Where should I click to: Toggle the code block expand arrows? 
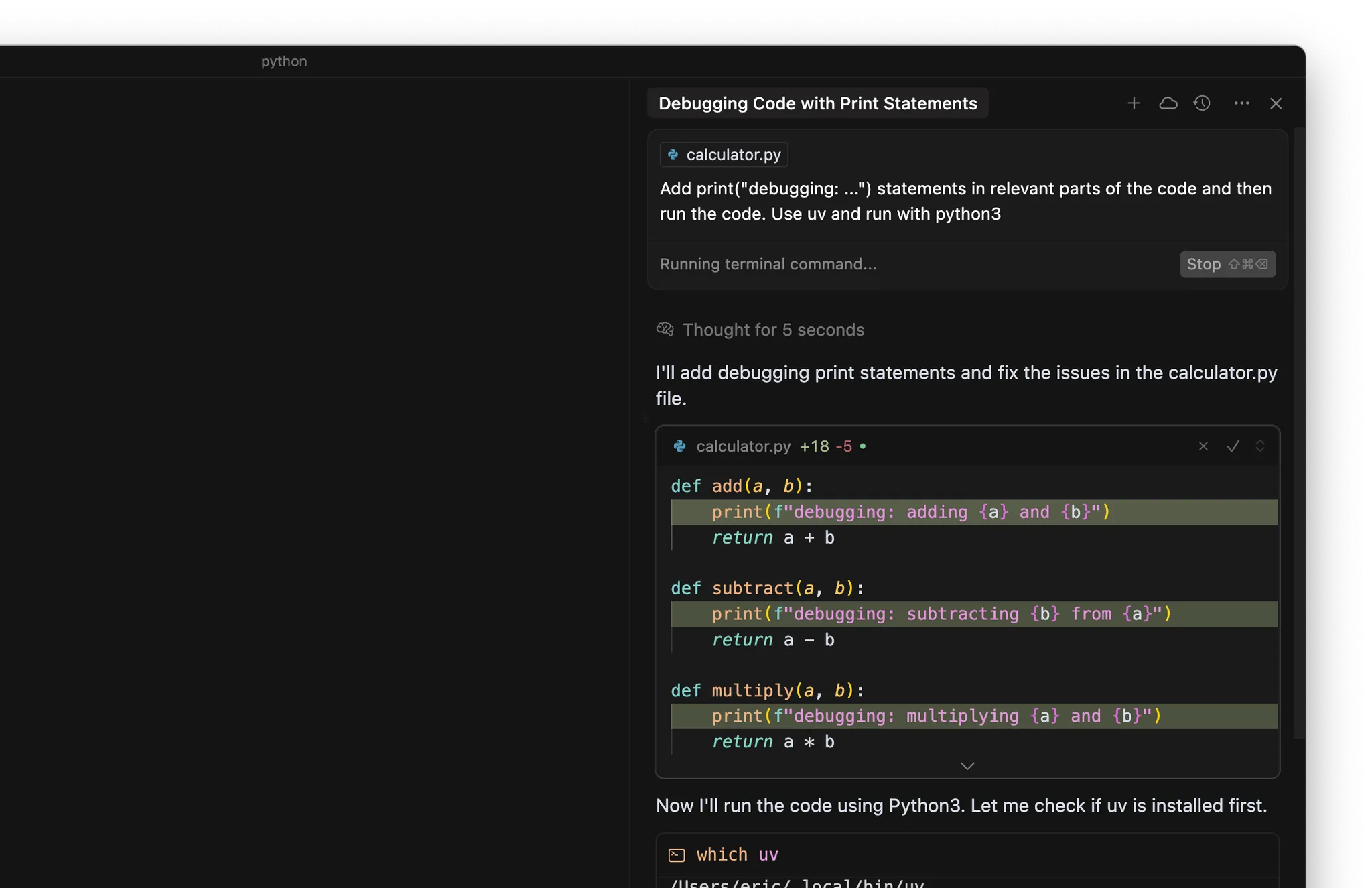[x=1260, y=446]
